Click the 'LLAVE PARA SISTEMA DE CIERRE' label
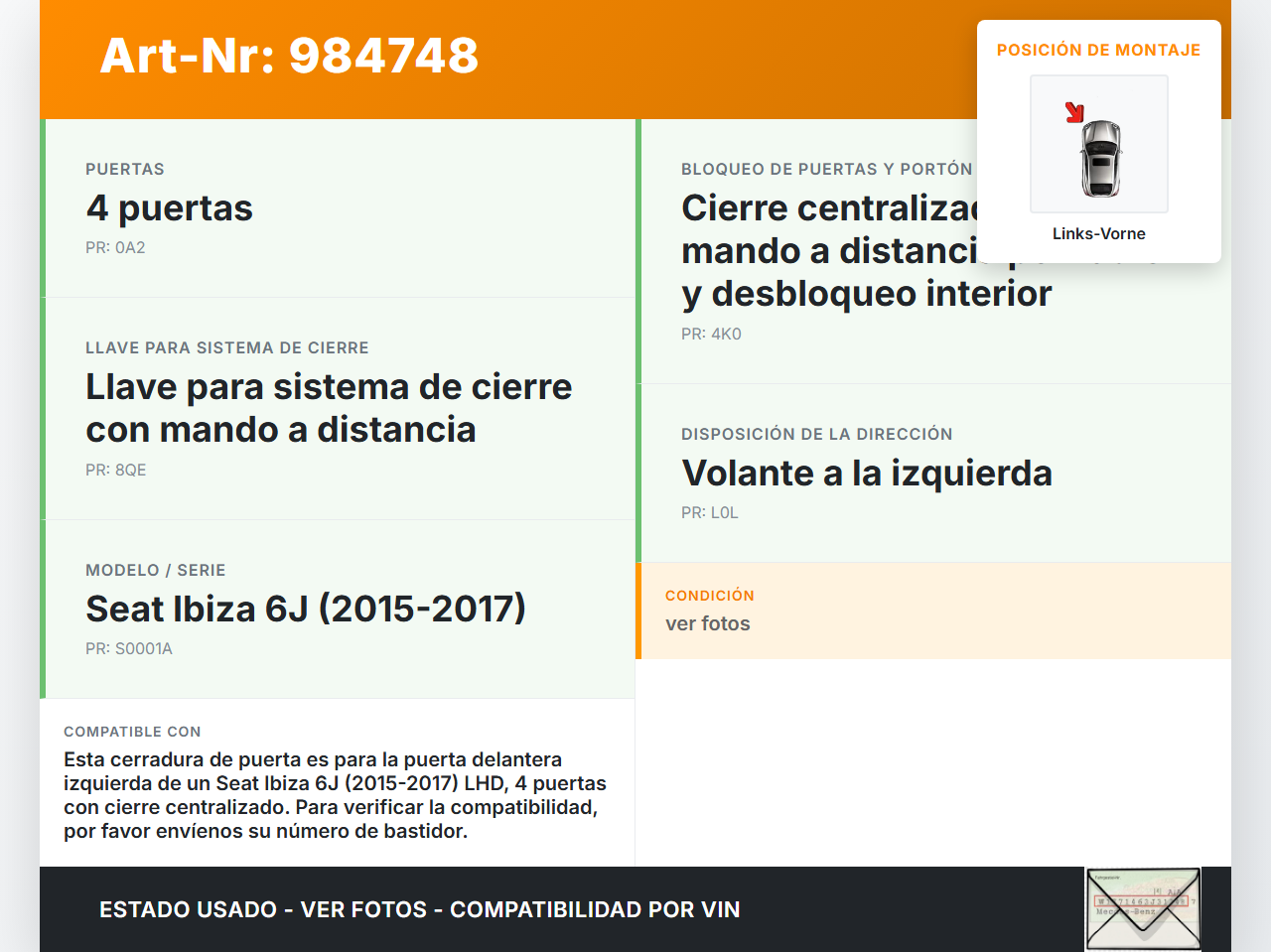 tap(227, 347)
